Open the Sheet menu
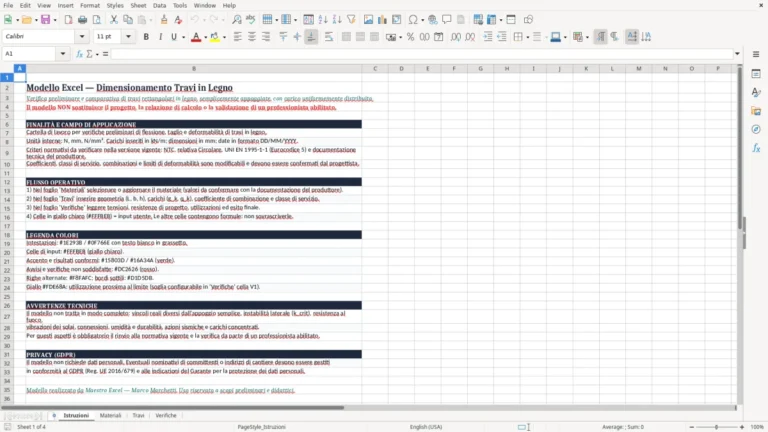 click(x=138, y=5)
